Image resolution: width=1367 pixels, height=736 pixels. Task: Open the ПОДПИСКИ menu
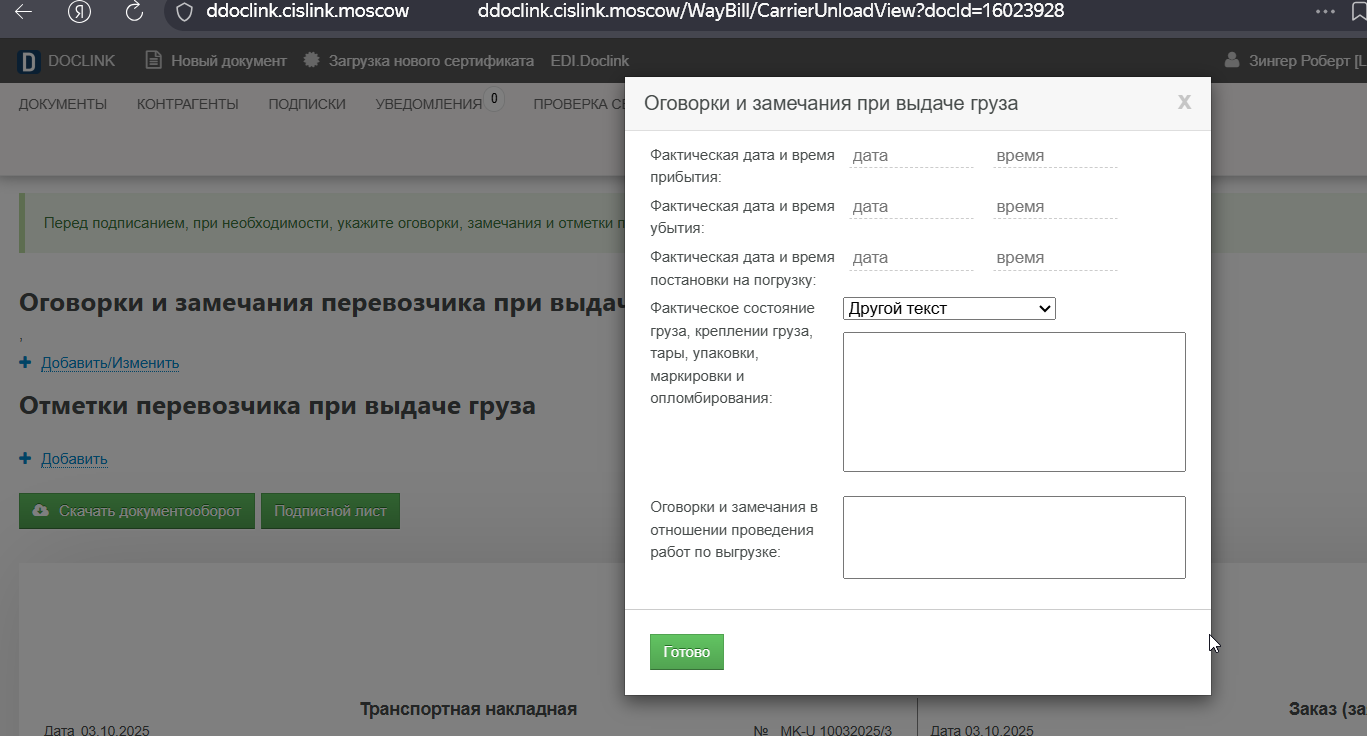tap(307, 104)
